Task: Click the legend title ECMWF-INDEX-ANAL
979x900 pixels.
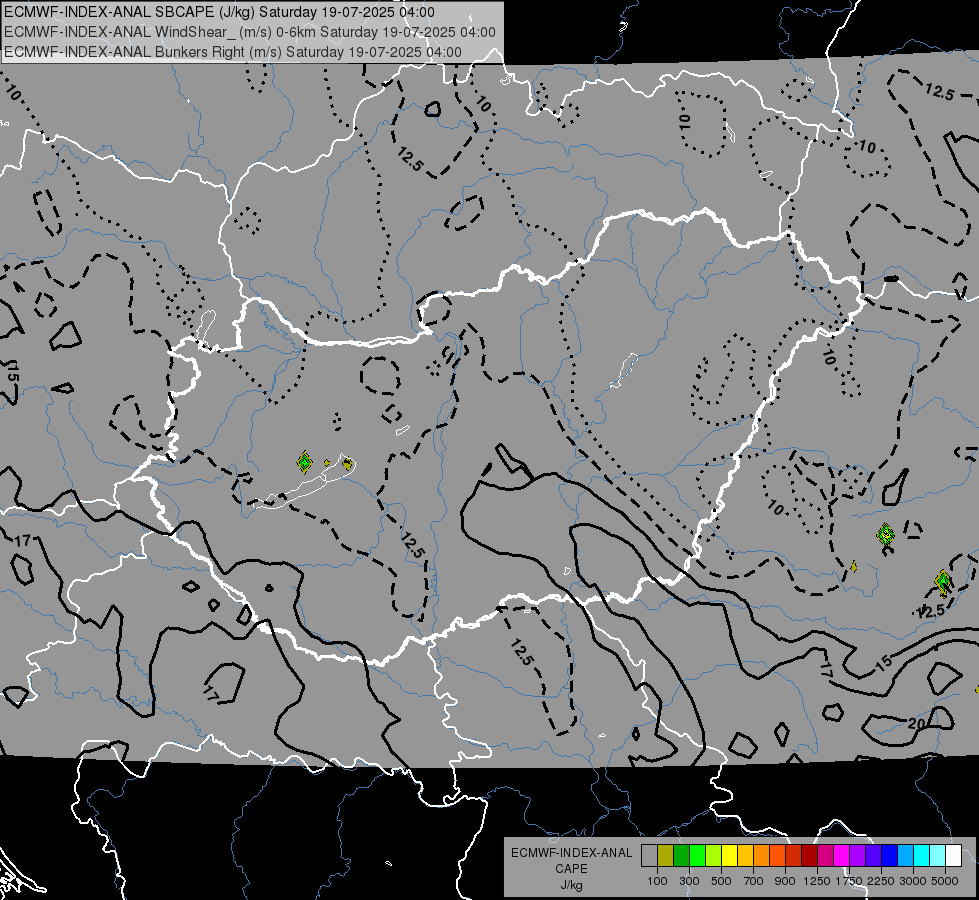Action: click(571, 853)
